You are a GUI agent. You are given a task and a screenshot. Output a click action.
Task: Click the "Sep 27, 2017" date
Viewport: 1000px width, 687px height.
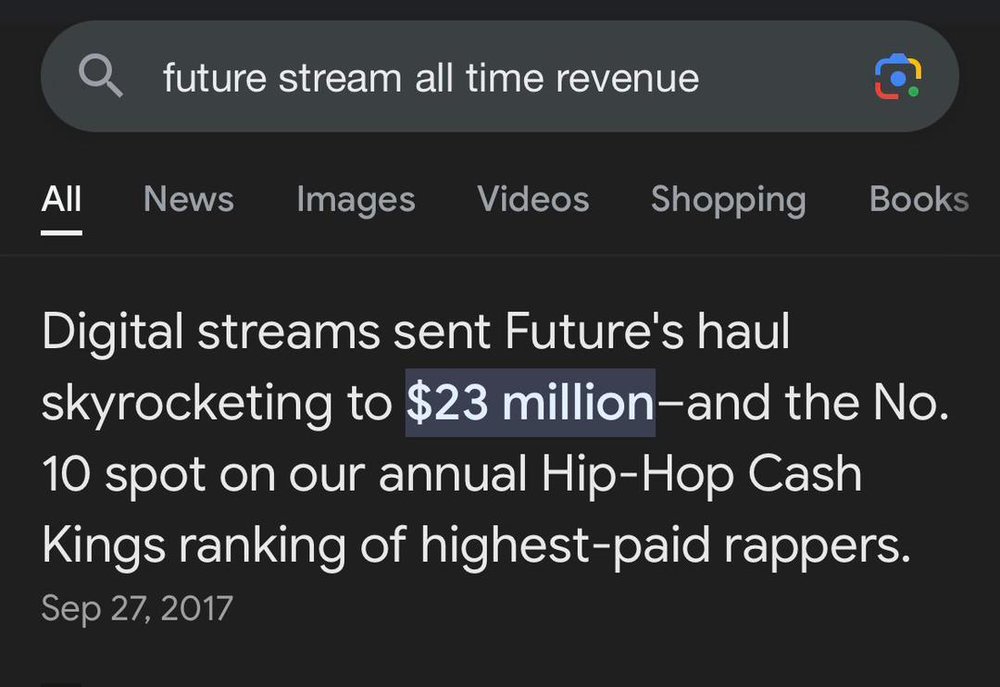(x=136, y=607)
